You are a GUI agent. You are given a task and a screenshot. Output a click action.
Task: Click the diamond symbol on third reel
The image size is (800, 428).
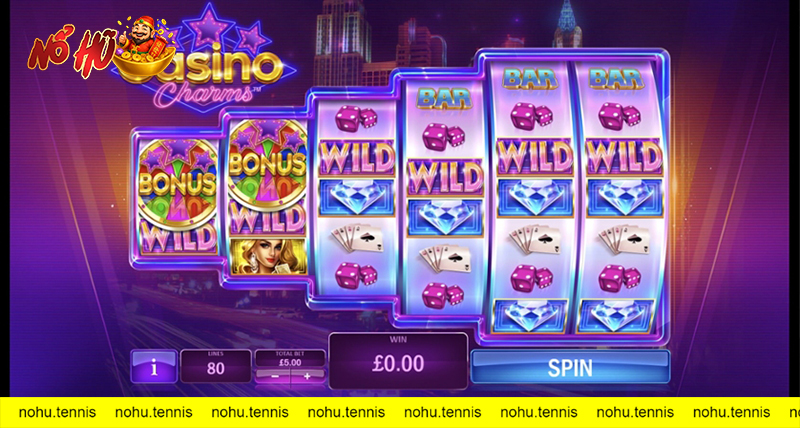coord(357,197)
